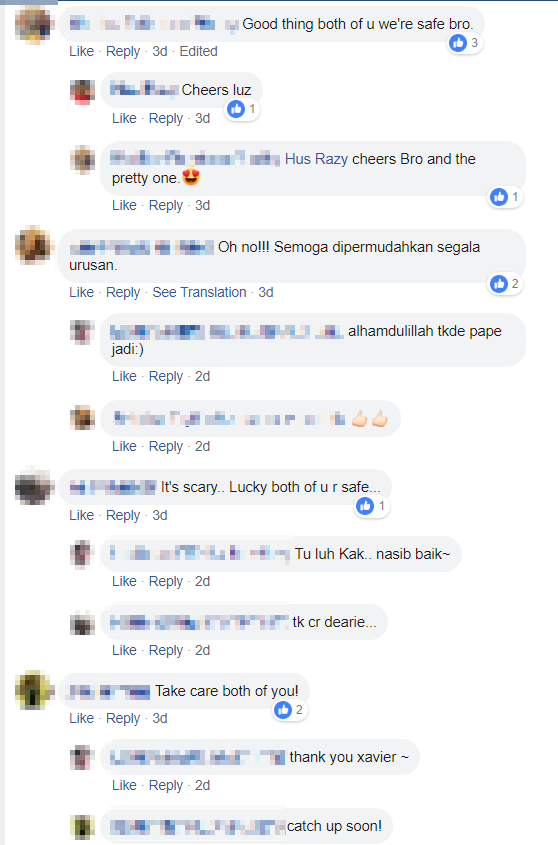The height and width of the screenshot is (845, 558).
Task: Like the 'Tu luh Kak.. nasib baik' reply
Action: (124, 581)
